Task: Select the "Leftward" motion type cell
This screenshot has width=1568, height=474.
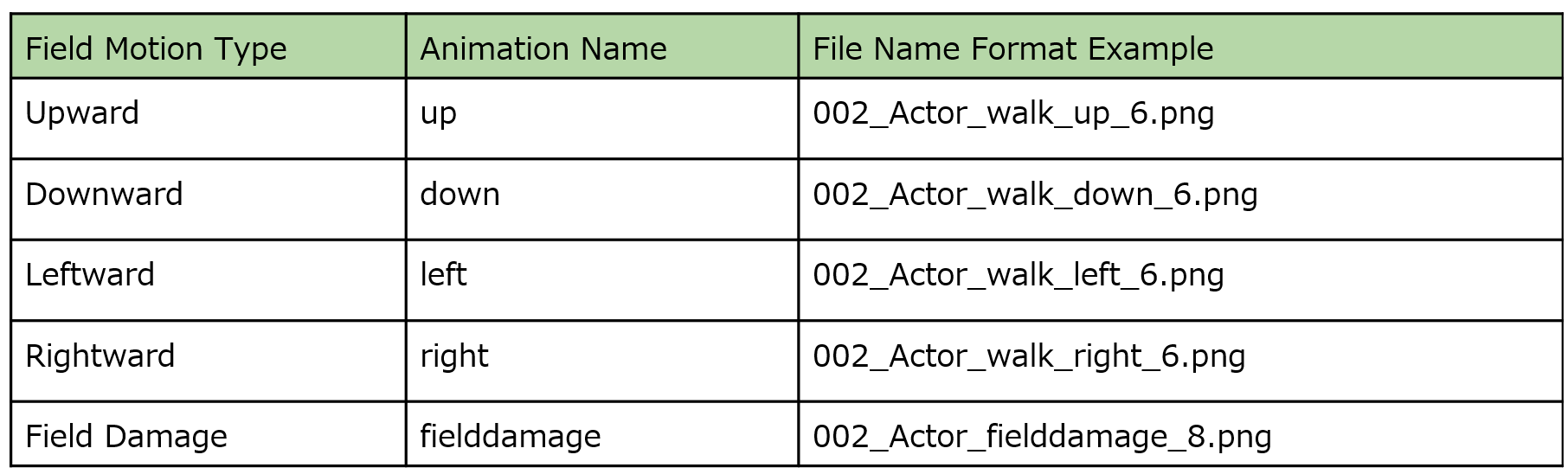Action: (x=90, y=275)
